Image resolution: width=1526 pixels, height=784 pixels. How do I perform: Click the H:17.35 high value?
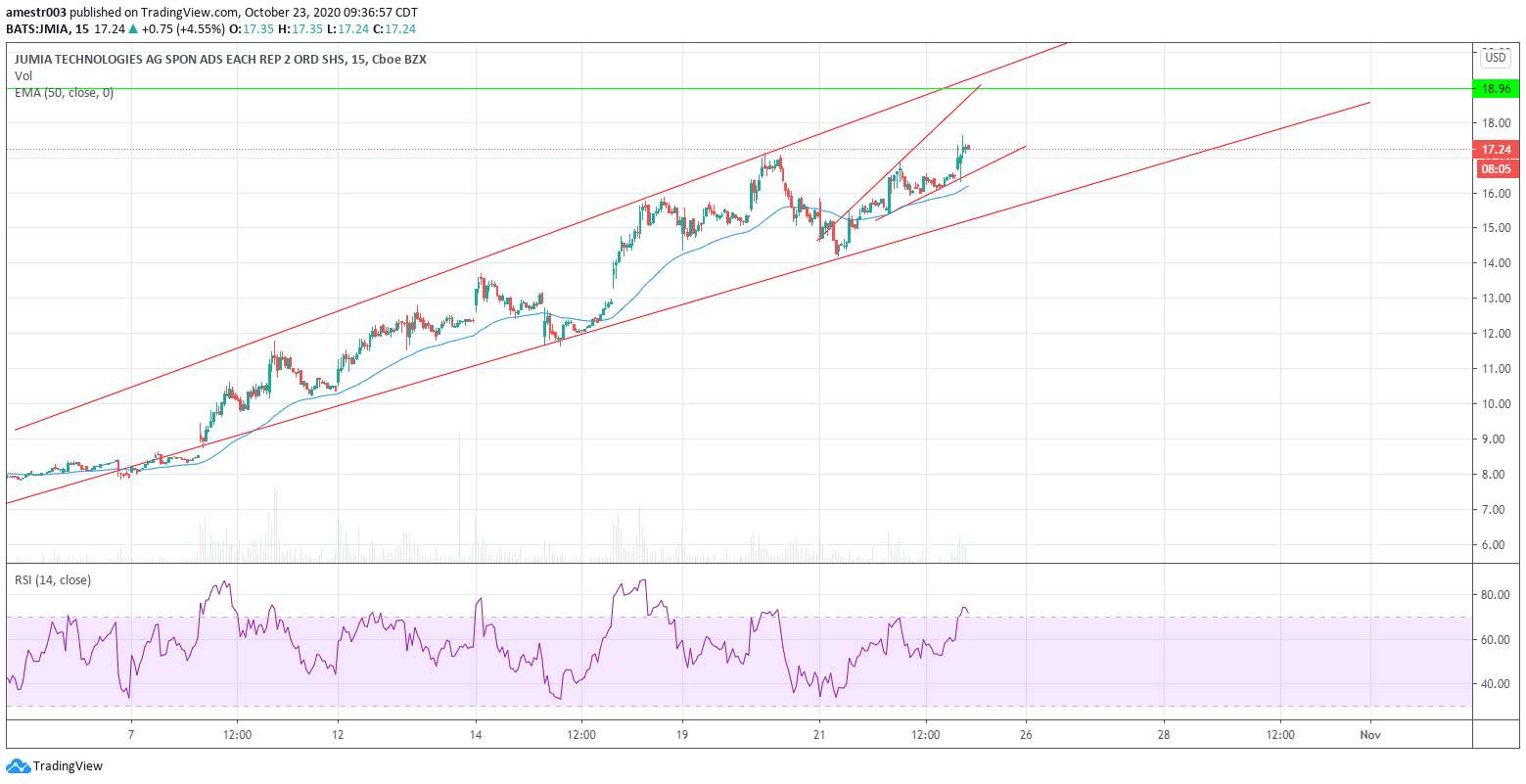coord(298,29)
